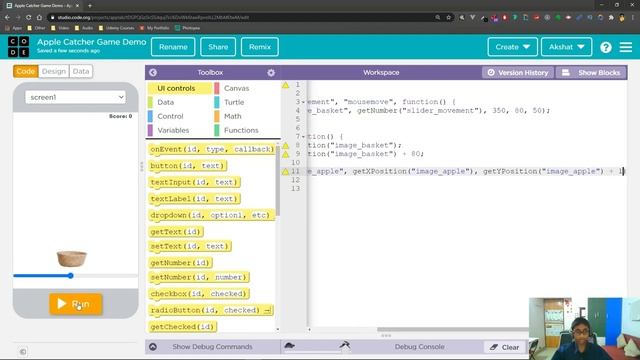Switch to Code mode tab
Image resolution: width=640 pixels, height=360 pixels.
click(26, 71)
